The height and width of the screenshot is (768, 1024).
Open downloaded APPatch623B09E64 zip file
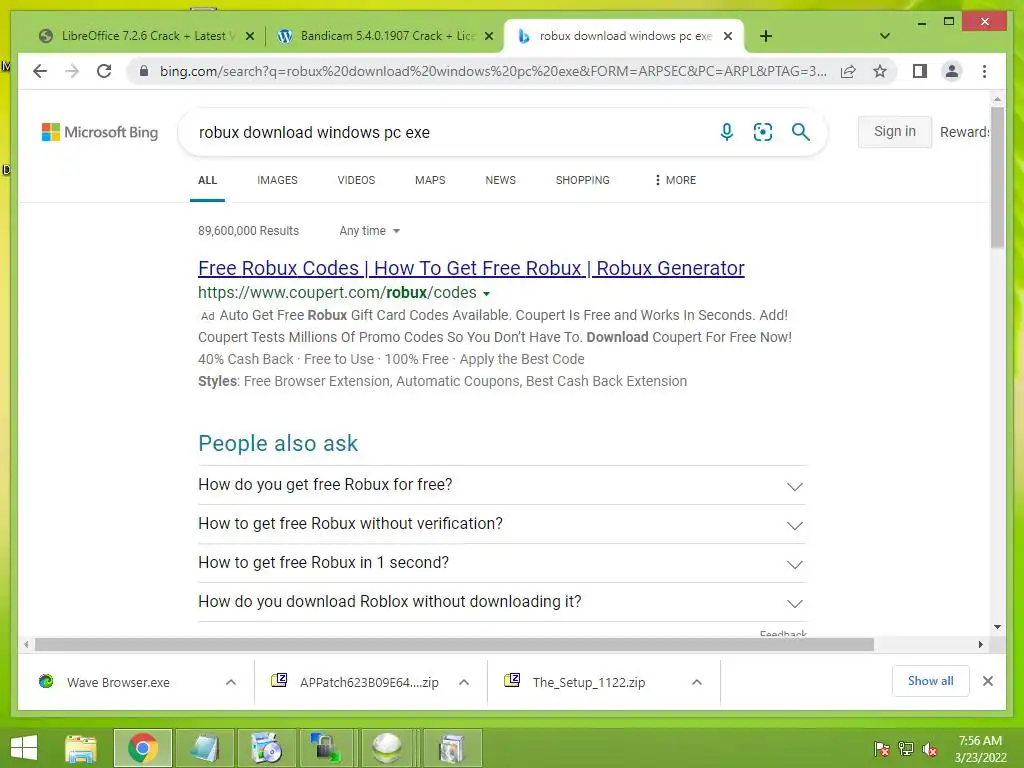355,682
